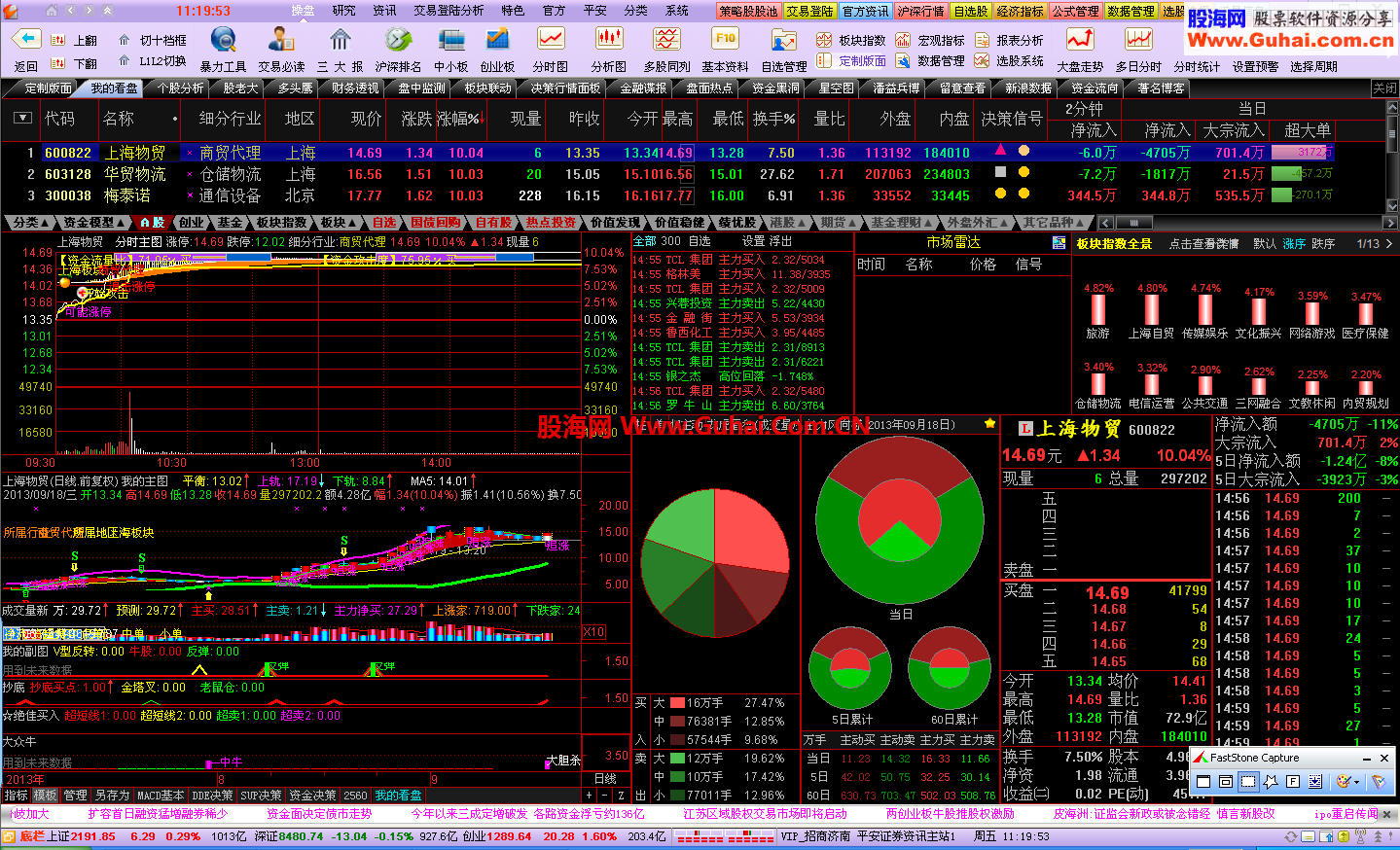Open the 大盘走势 trend icon
Screen dimensions: 1400x850
click(x=1080, y=40)
